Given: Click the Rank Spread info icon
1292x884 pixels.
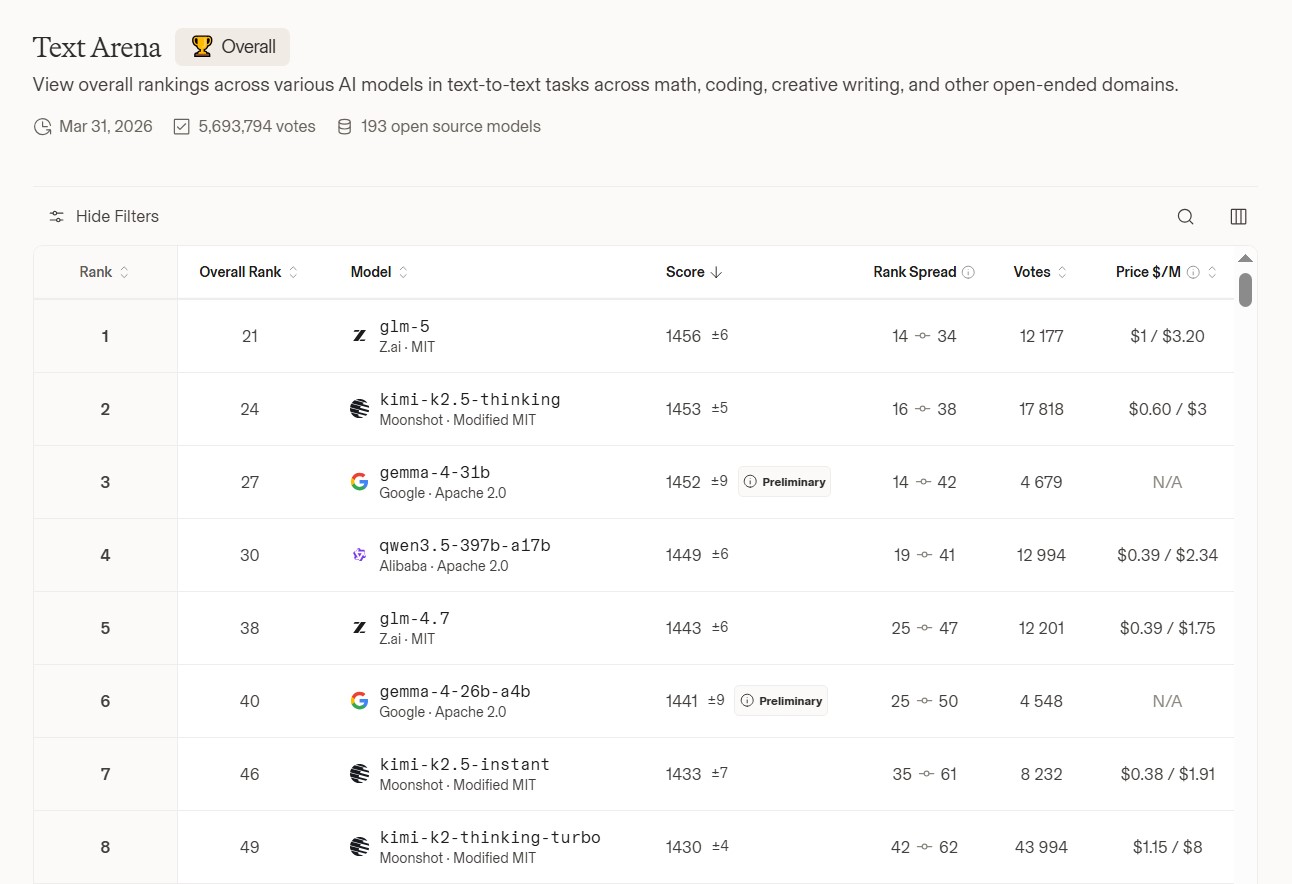Looking at the screenshot, I should (x=968, y=272).
